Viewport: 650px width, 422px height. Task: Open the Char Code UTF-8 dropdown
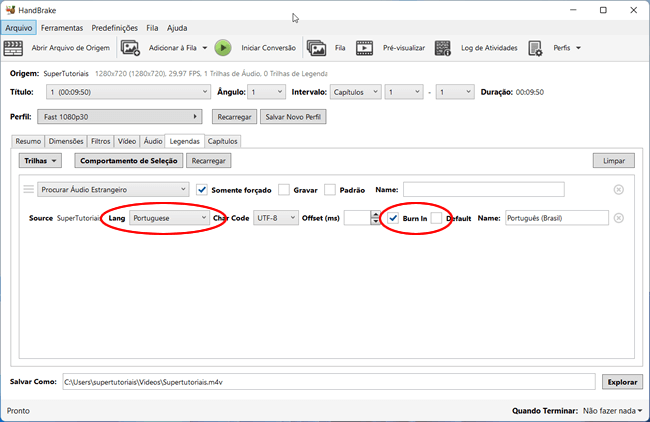tap(276, 218)
